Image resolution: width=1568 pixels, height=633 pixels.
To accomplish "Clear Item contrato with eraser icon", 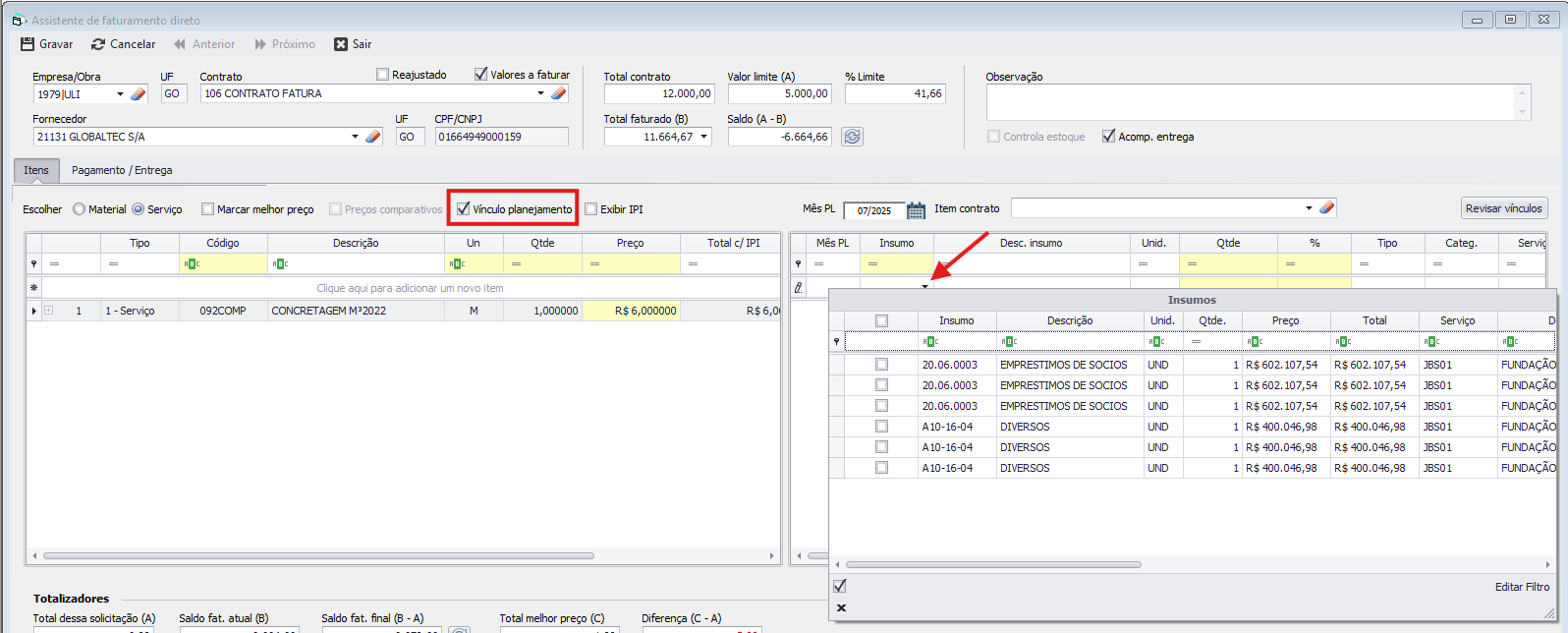I will coord(1326,207).
